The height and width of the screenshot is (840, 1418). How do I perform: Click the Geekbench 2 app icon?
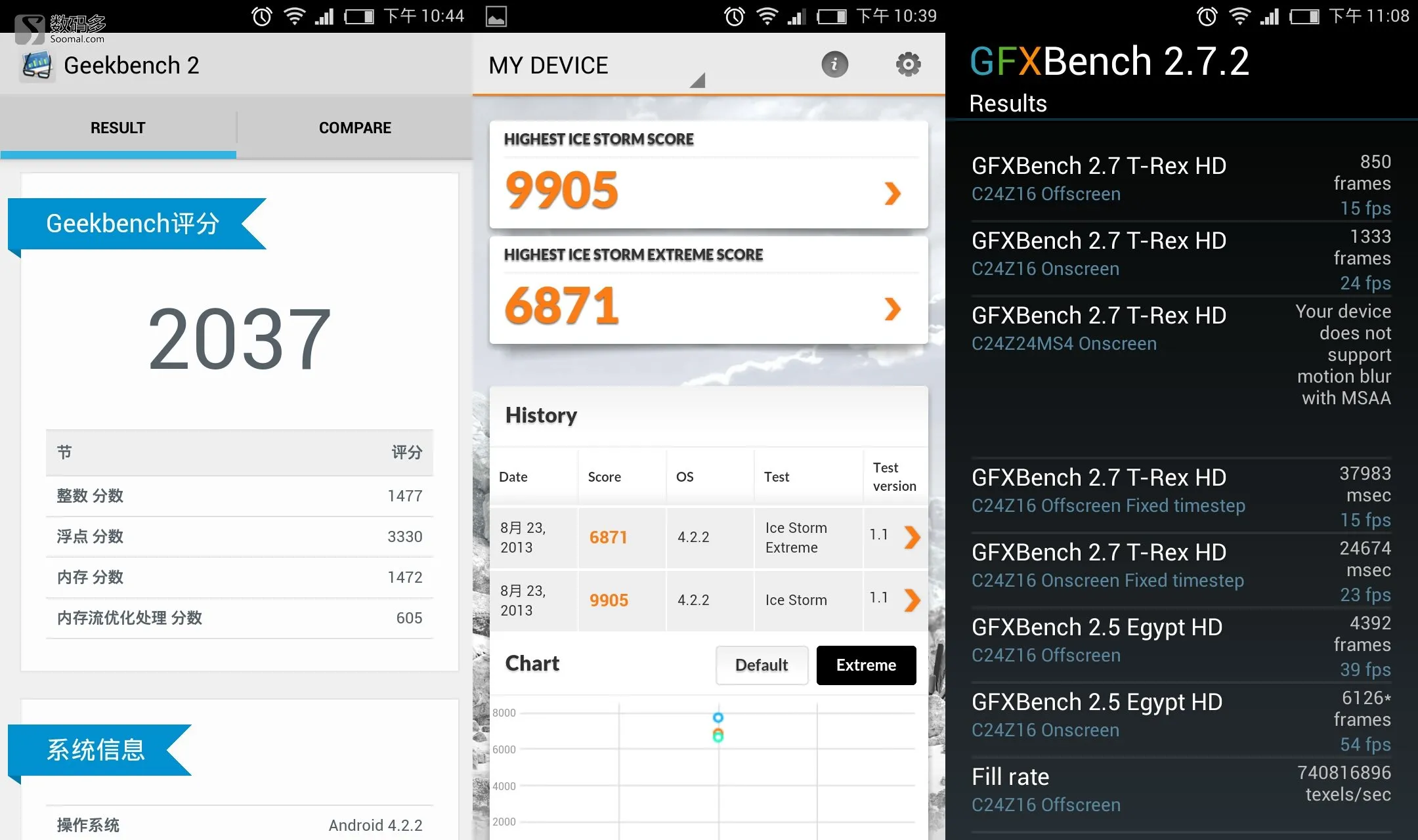[37, 66]
